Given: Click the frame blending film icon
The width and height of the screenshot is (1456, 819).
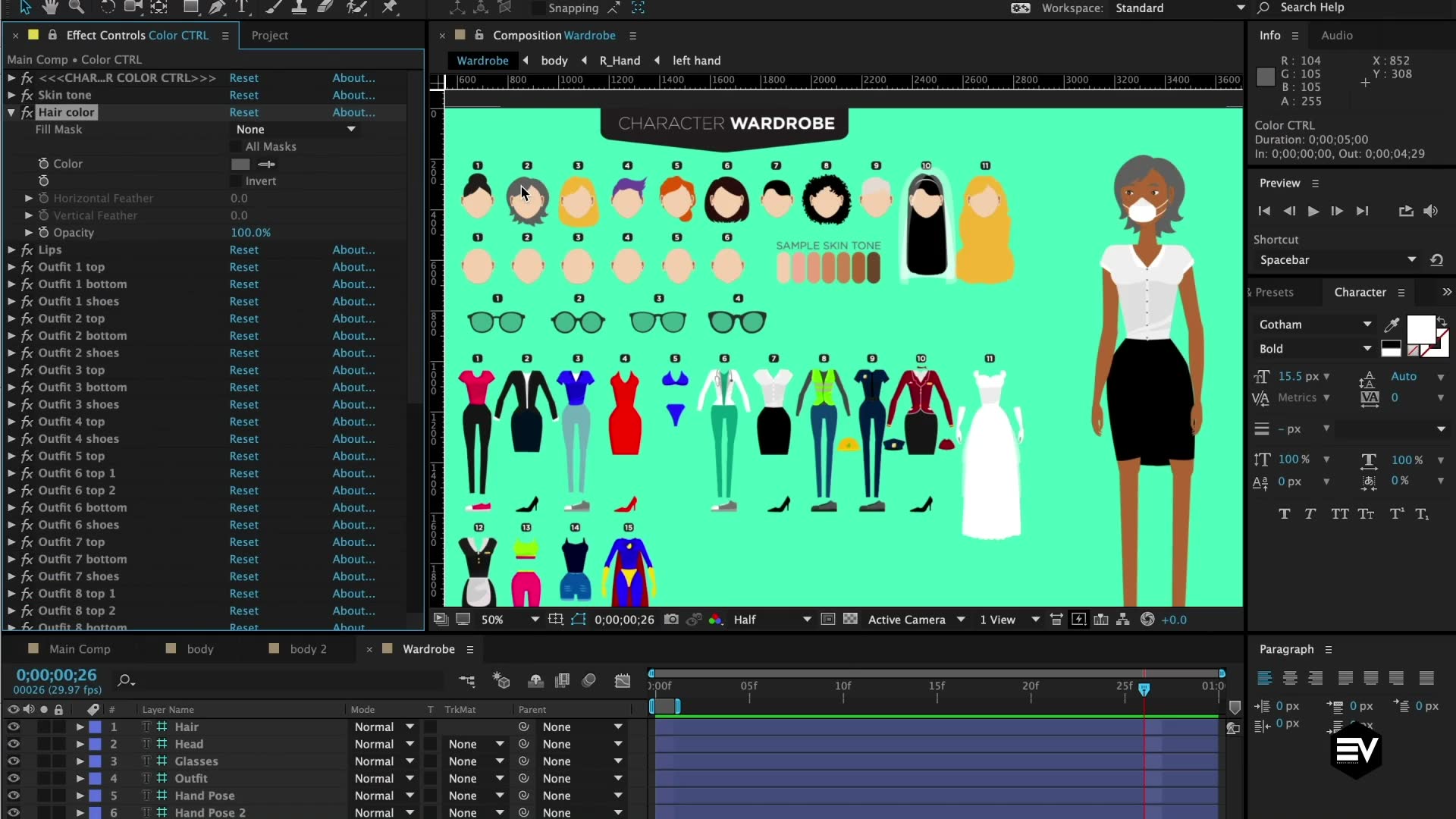Looking at the screenshot, I should coord(562,680).
